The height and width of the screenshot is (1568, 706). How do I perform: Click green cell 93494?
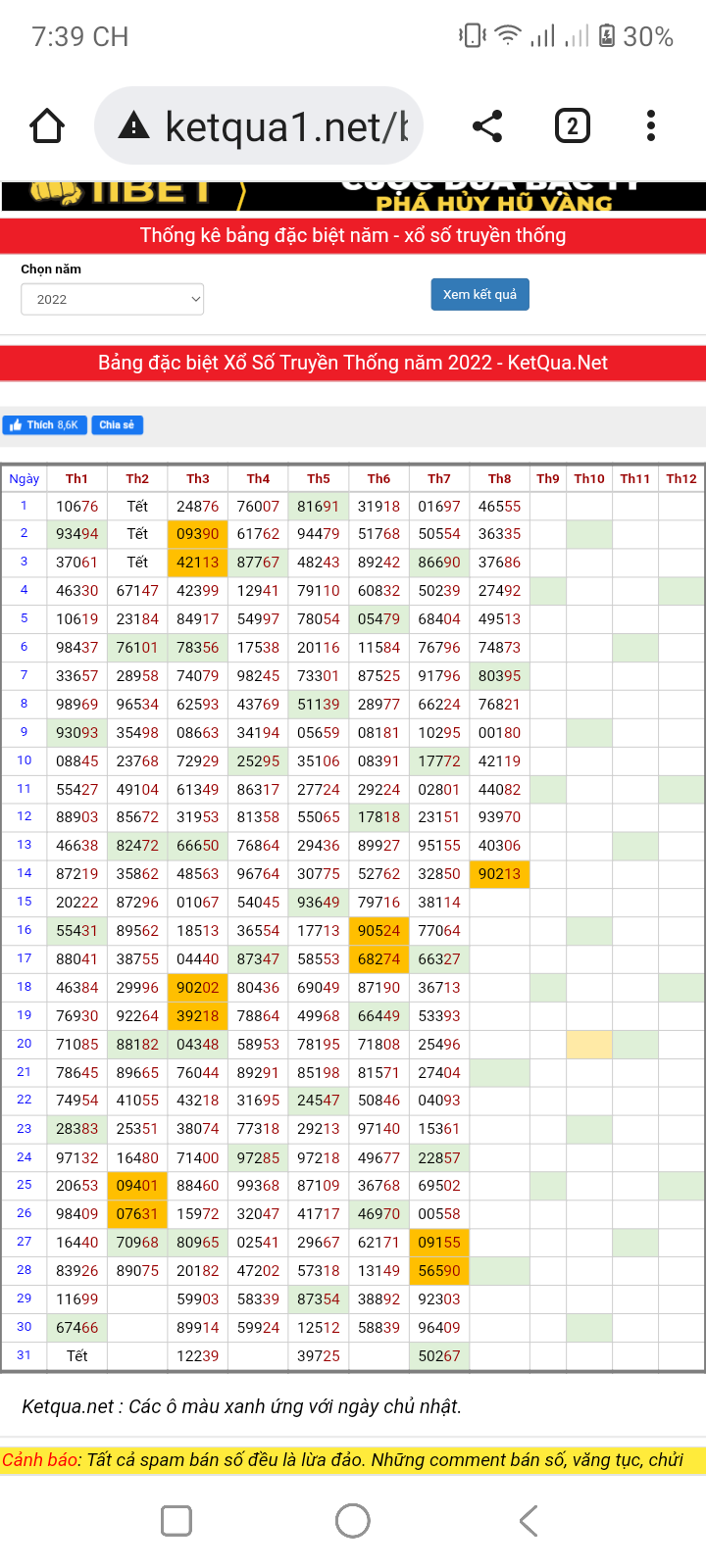tap(76, 534)
